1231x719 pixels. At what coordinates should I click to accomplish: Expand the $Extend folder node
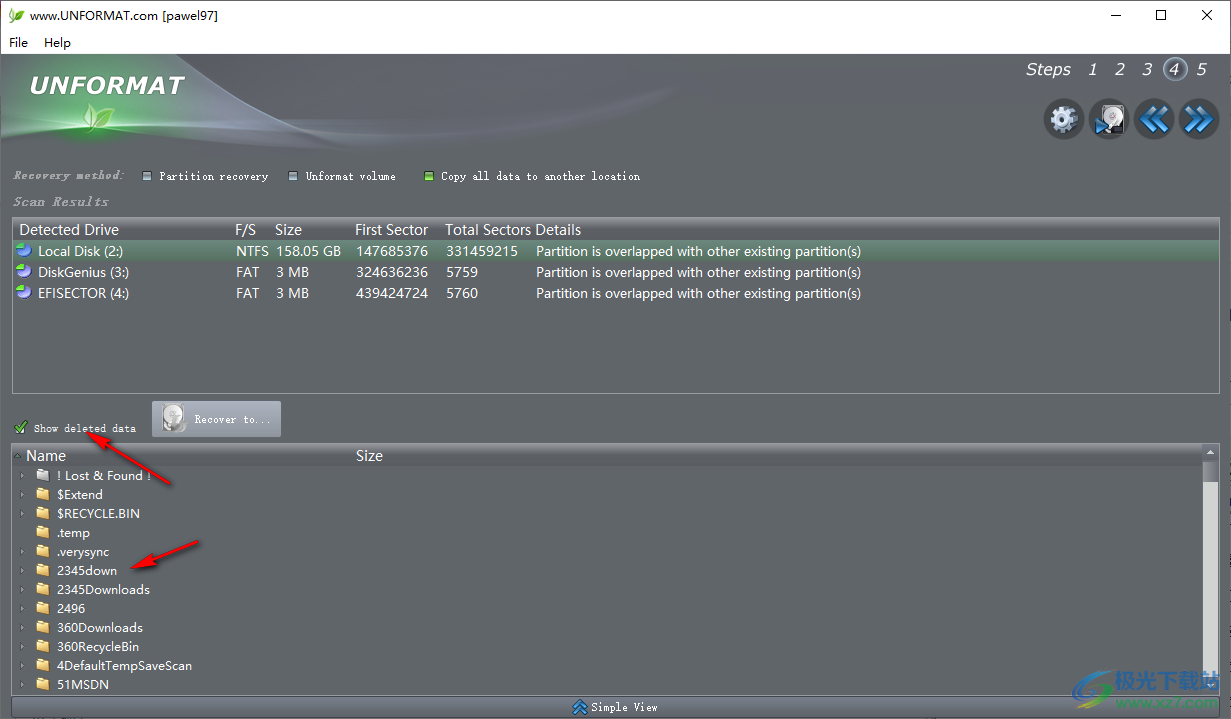click(x=22, y=494)
